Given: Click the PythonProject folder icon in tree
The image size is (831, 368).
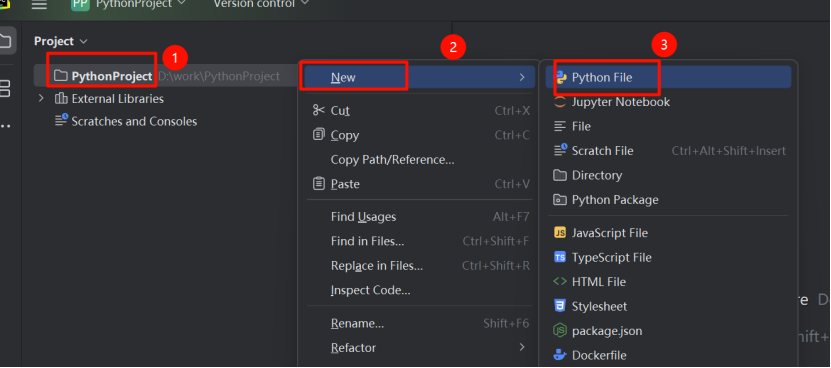Looking at the screenshot, I should [61, 76].
